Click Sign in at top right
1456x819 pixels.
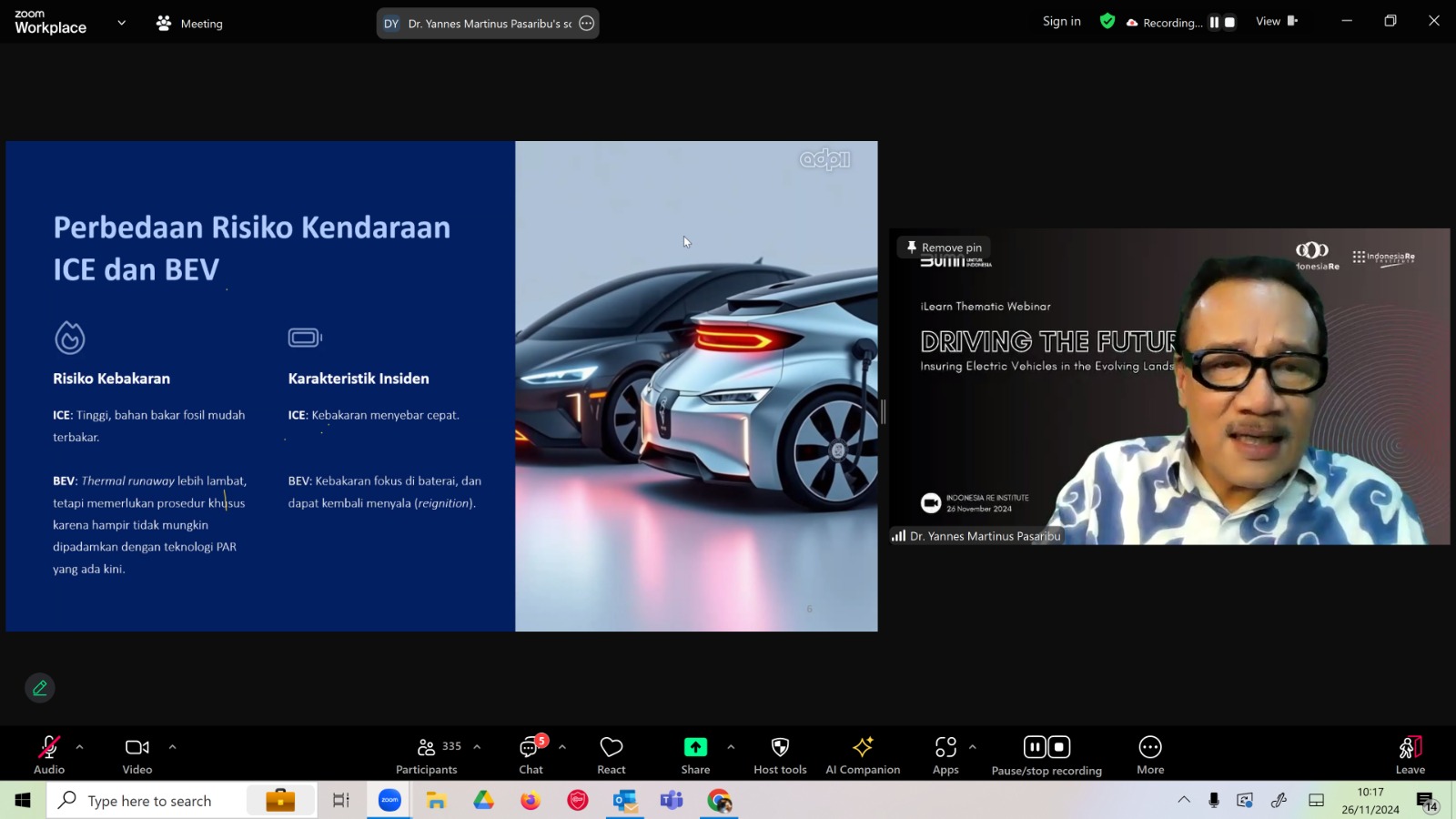[1061, 21]
